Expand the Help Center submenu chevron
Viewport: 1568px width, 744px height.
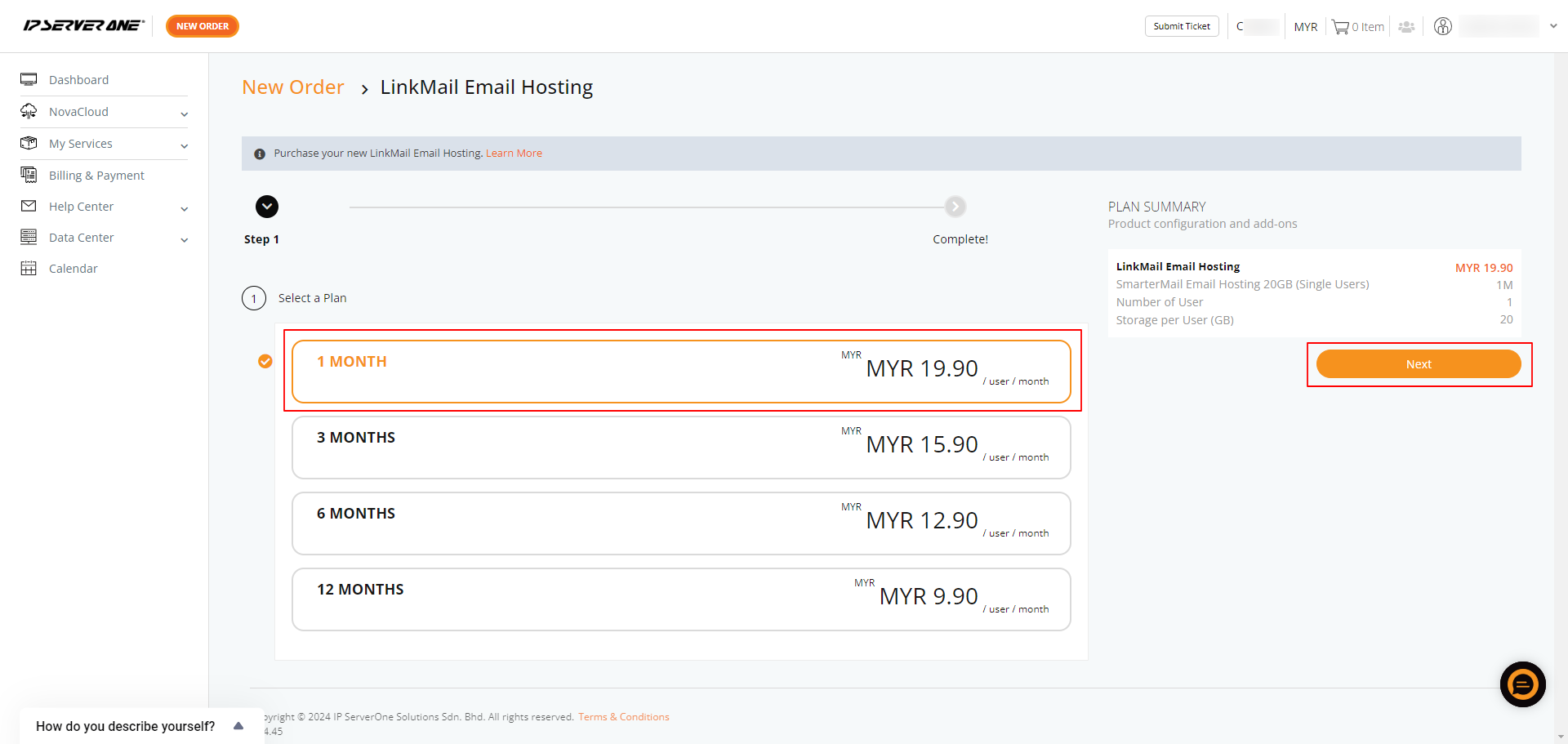pyautogui.click(x=185, y=209)
